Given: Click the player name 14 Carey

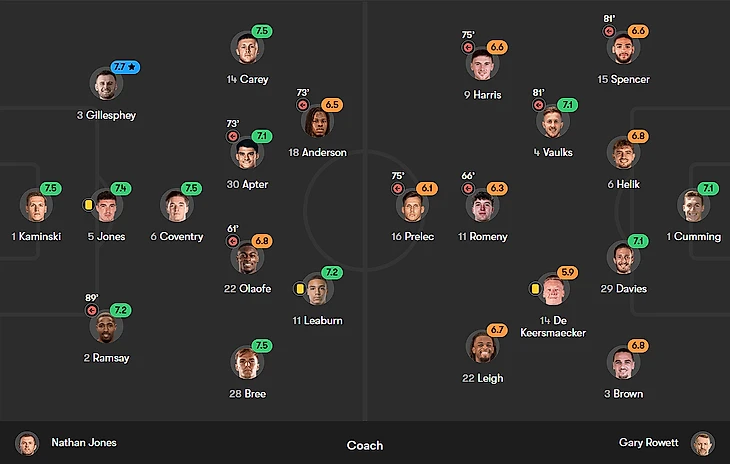Looking at the screenshot, I should [x=247, y=79].
